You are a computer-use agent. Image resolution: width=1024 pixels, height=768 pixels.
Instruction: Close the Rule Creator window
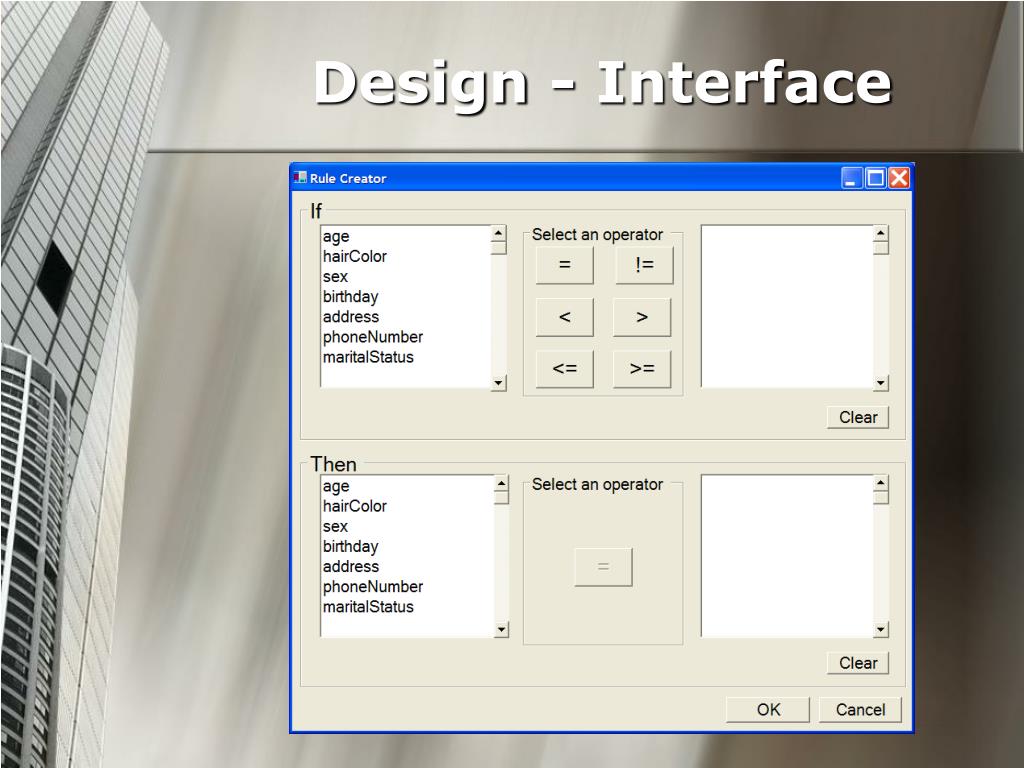pyautogui.click(x=899, y=178)
